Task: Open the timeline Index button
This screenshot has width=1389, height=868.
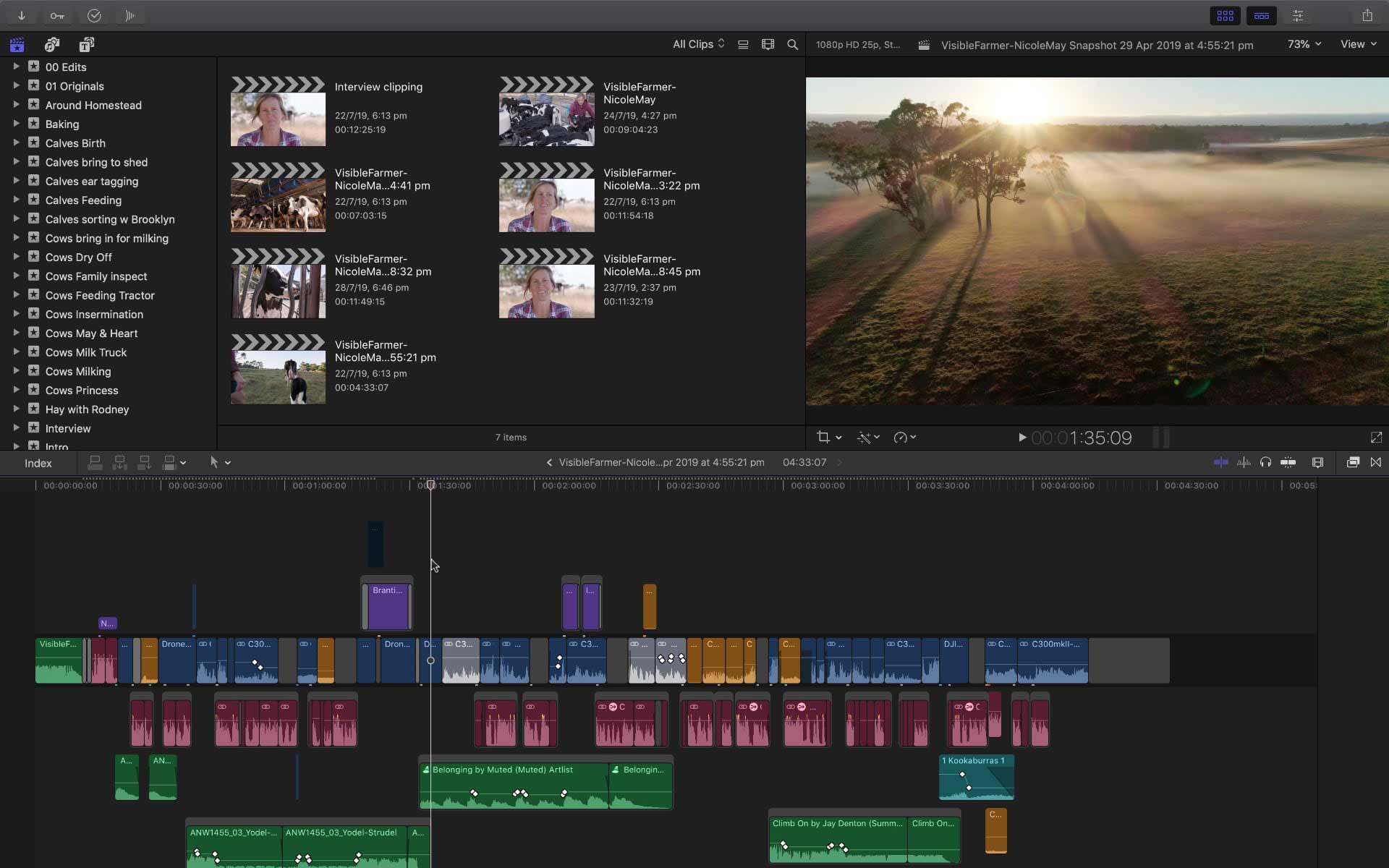Action: point(38,463)
